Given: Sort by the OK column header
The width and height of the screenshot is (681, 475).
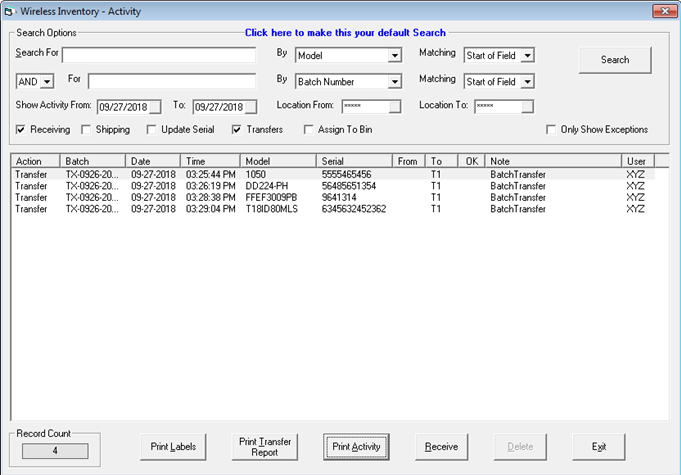Looking at the screenshot, I should coord(471,161).
